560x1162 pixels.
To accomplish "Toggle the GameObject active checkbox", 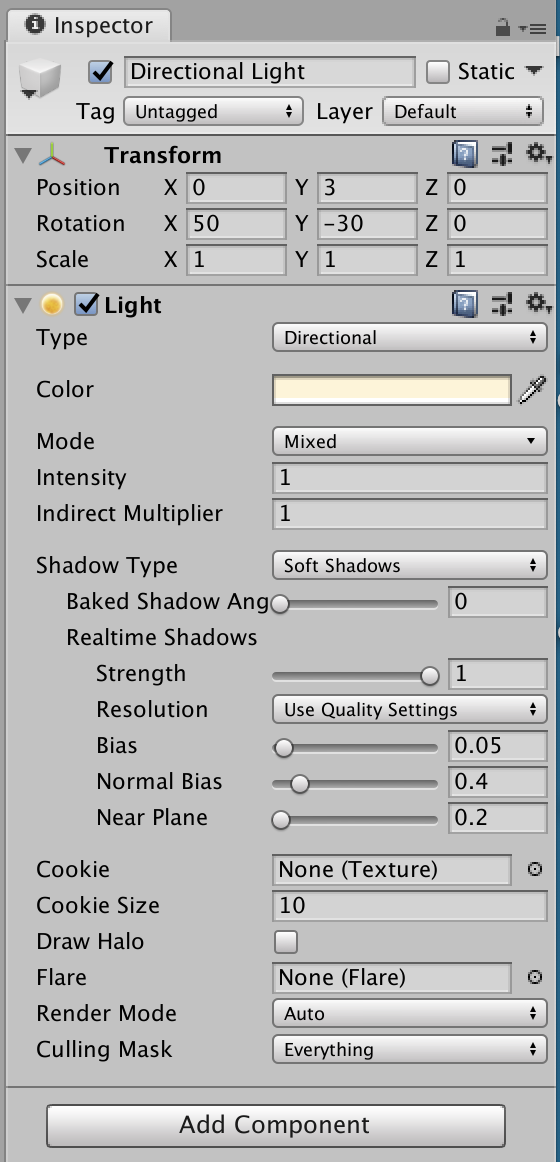I will [100, 72].
